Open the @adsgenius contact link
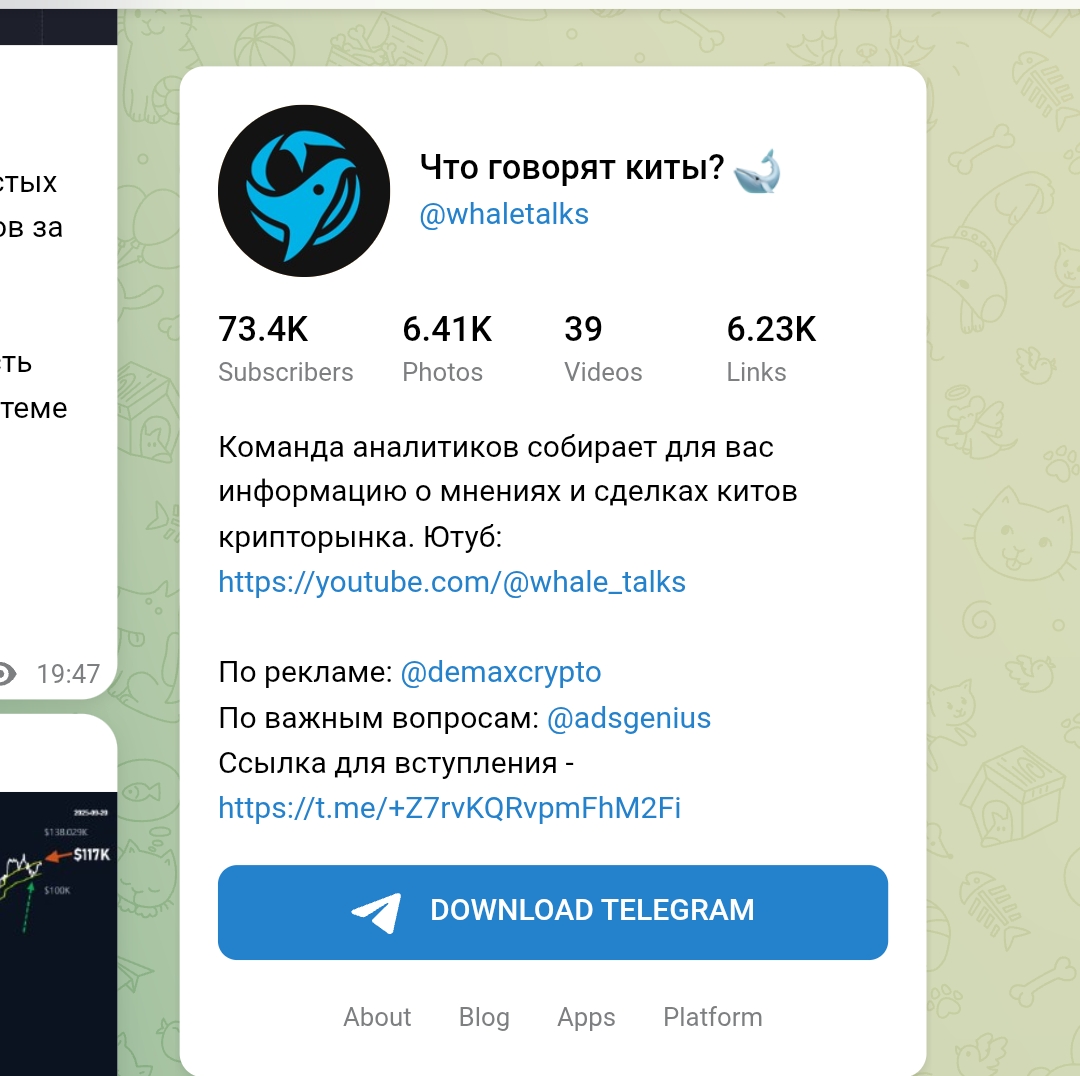1080x1076 pixels. click(629, 718)
